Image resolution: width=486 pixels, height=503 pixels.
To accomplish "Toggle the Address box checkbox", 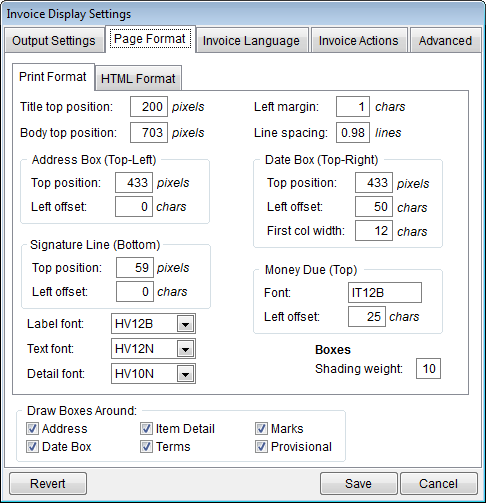I will pos(32,428).
